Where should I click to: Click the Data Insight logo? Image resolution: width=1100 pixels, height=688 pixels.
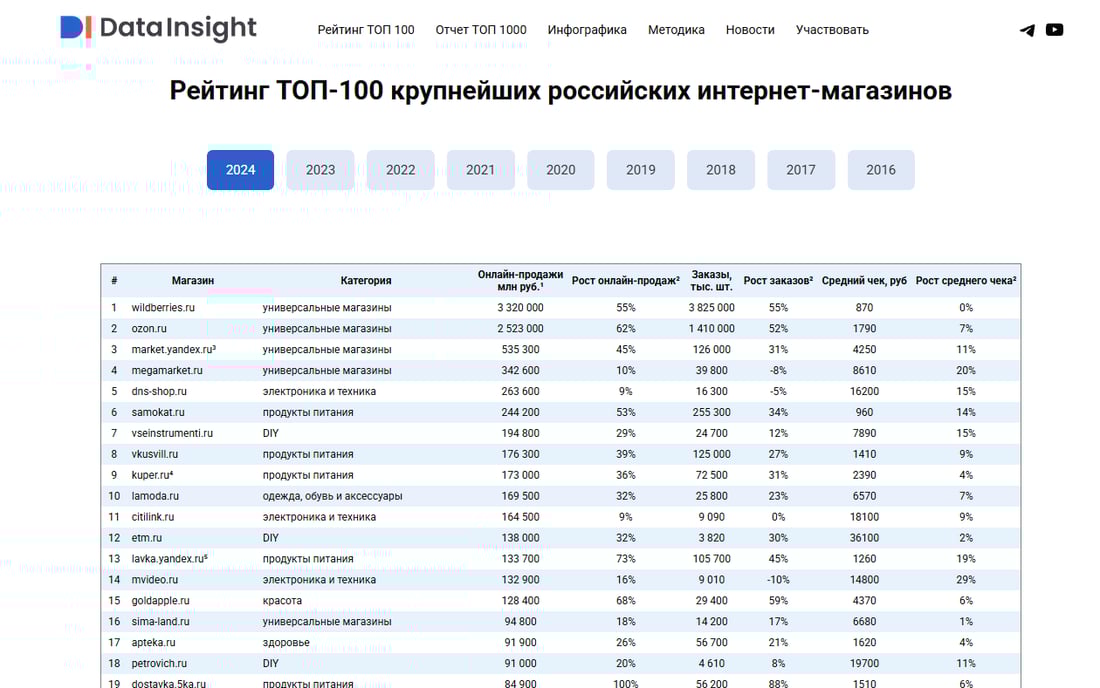click(x=158, y=29)
